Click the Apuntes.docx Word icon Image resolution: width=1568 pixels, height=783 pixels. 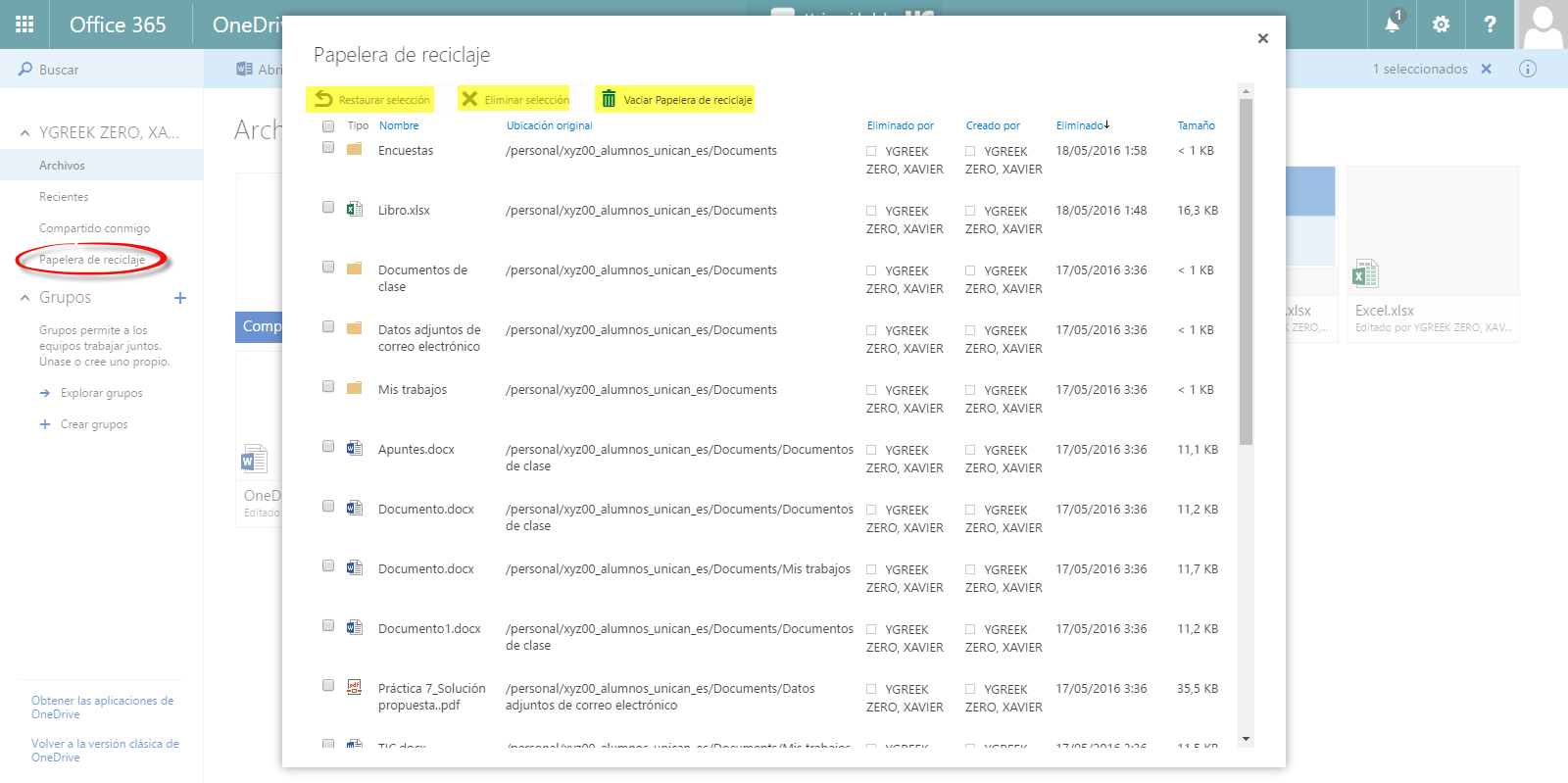click(355, 448)
